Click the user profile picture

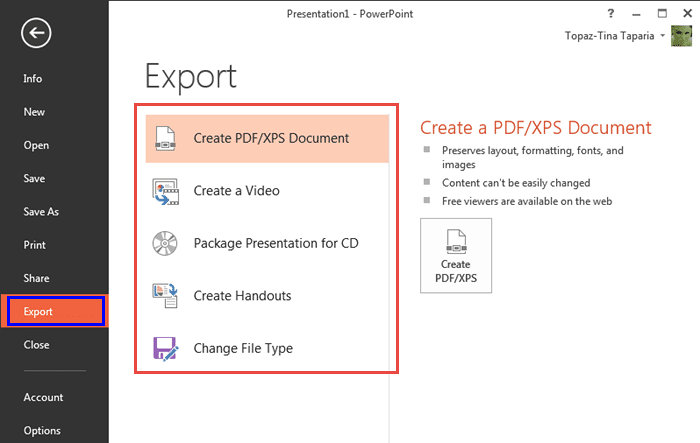681,36
